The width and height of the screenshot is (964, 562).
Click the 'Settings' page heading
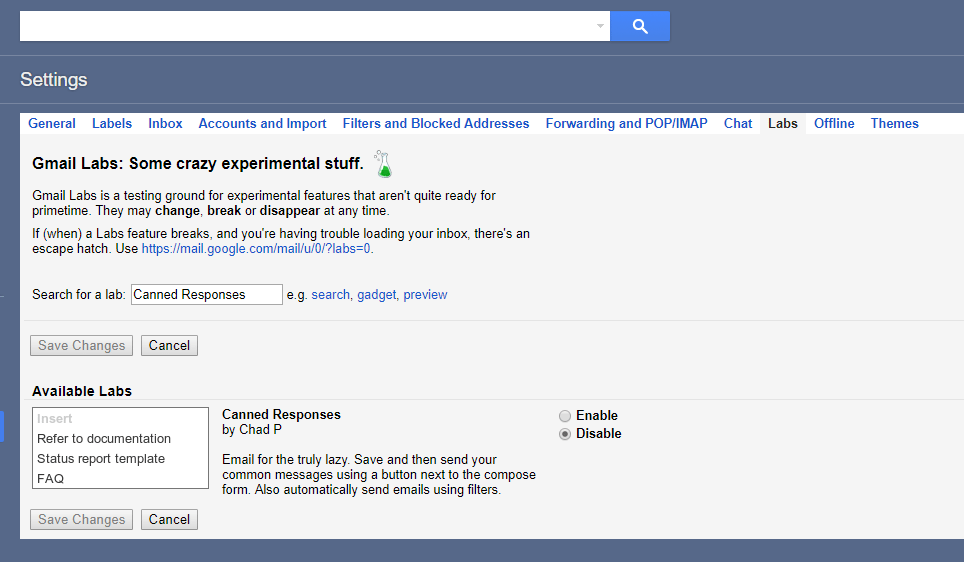click(53, 79)
